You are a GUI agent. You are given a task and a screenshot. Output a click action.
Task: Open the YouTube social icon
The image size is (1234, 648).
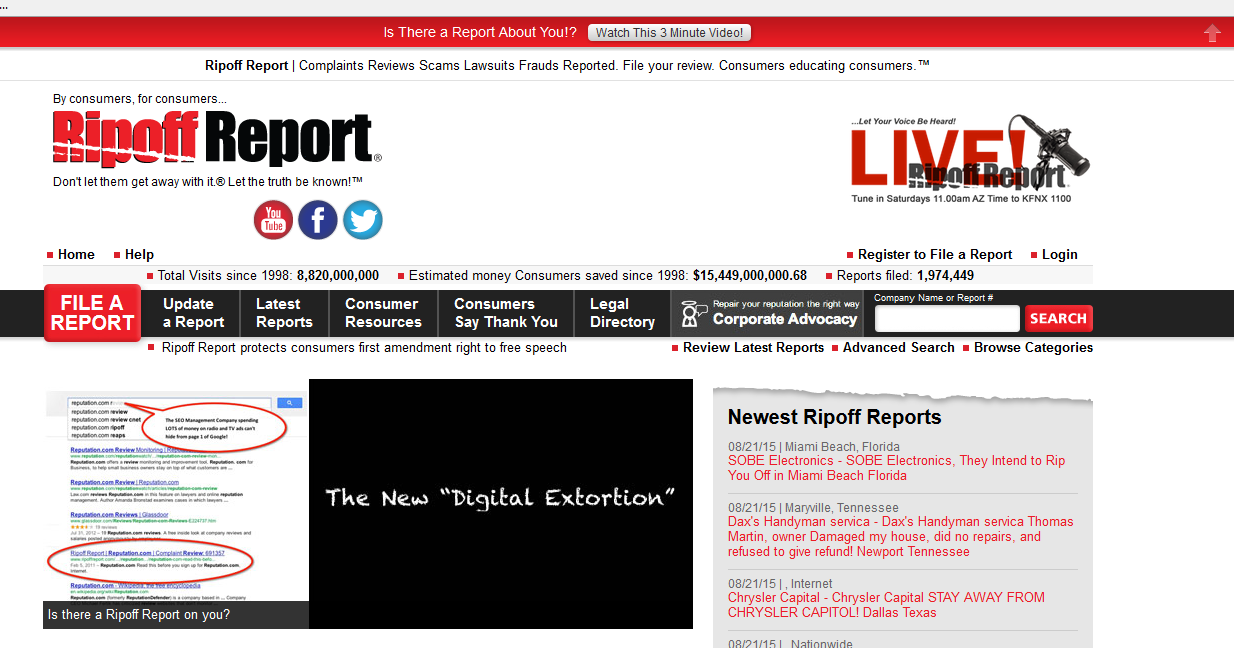[273, 220]
